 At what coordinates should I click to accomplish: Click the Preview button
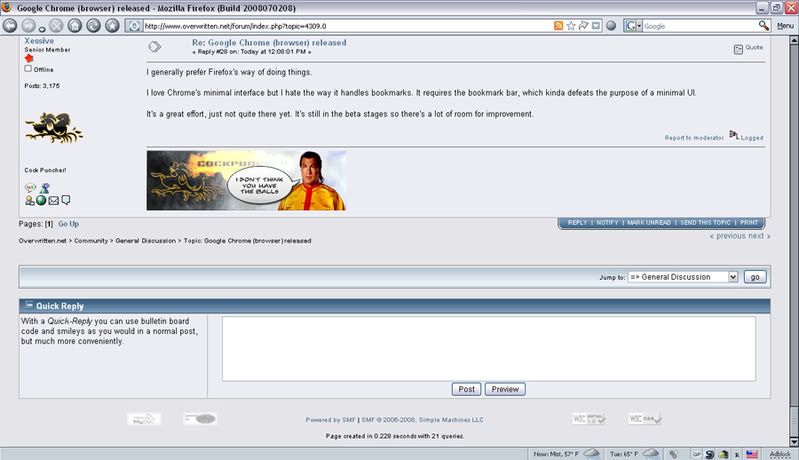pyautogui.click(x=505, y=389)
